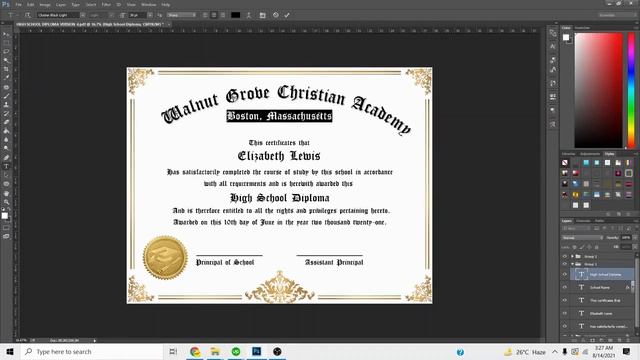Select the Pen tool
The image size is (640, 360).
point(6,158)
